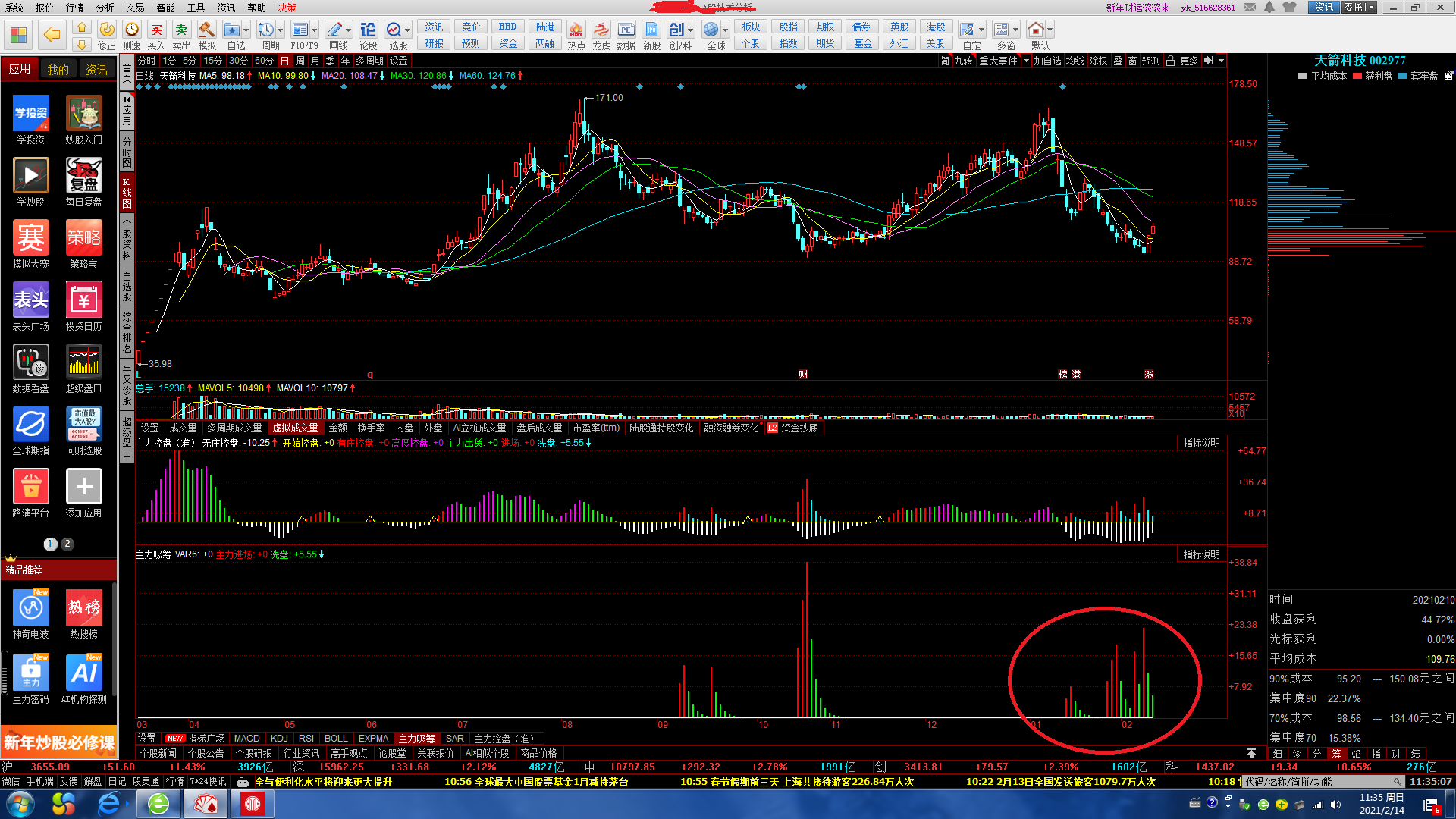Click the 加自选 add-to-watchlist button
This screenshot has width=1456, height=819.
(1047, 61)
